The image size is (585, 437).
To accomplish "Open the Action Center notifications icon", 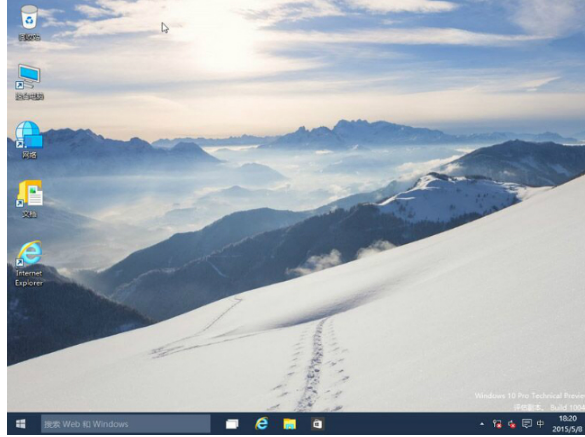I will click(x=526, y=424).
